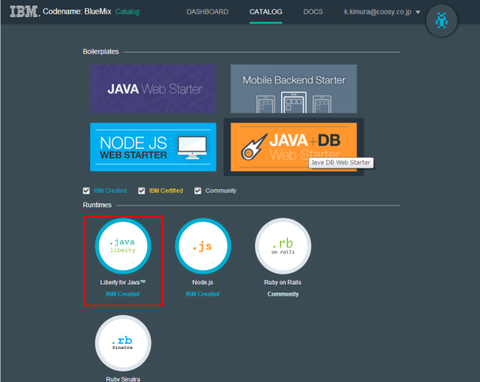The width and height of the screenshot is (480, 382).
Task: Switch to the CATALOG tab
Action: tap(266, 12)
